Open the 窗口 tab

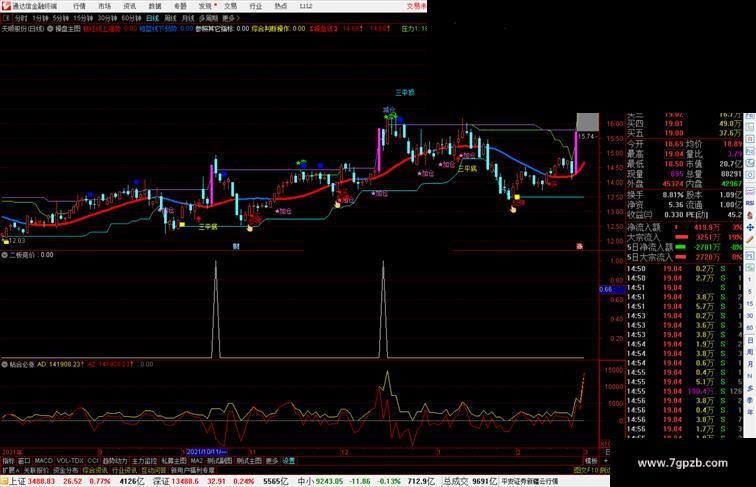pos(24,461)
